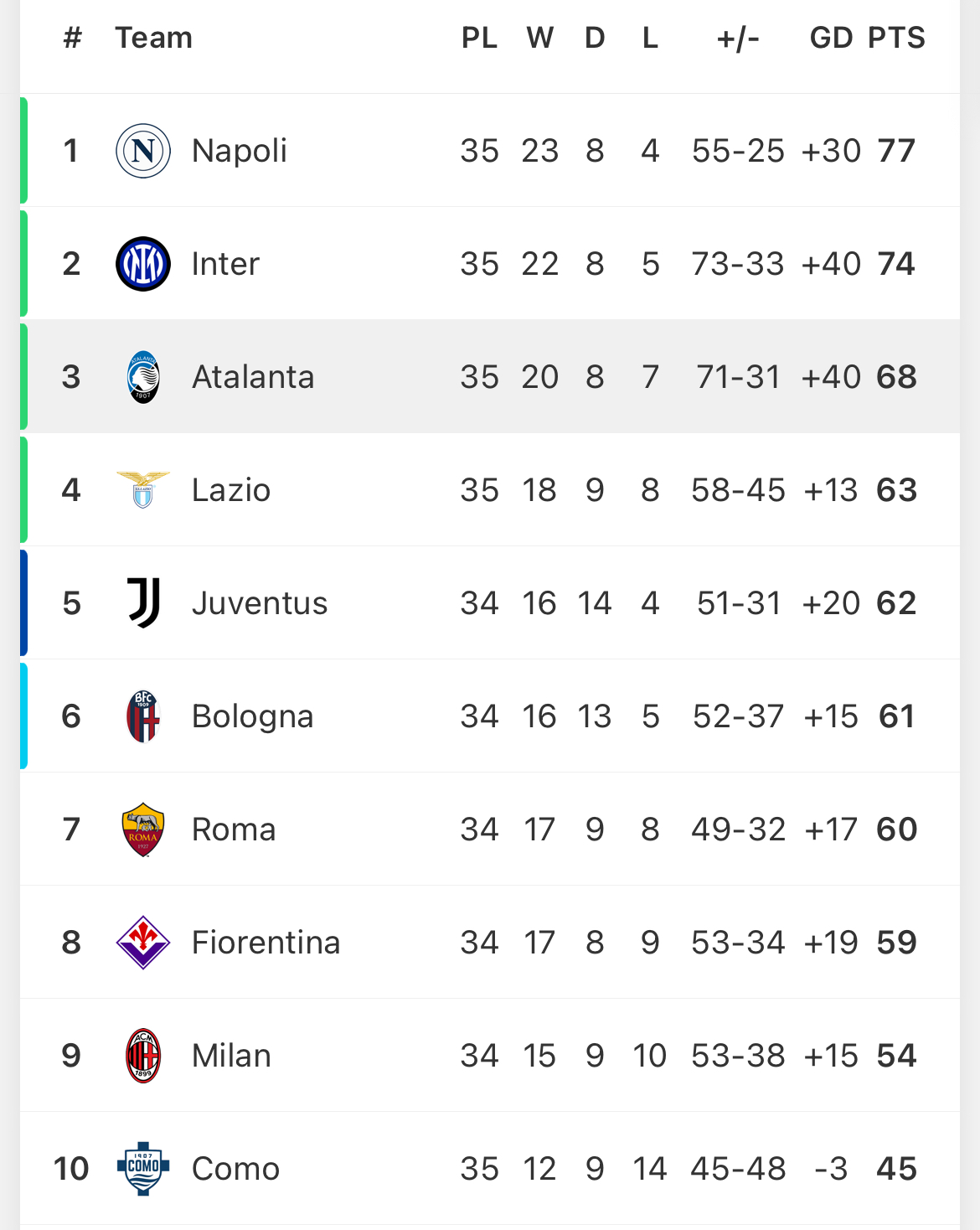This screenshot has width=980, height=1230.
Task: Select the blue qualification marker beside Juventus
Action: pyautogui.click(x=23, y=602)
